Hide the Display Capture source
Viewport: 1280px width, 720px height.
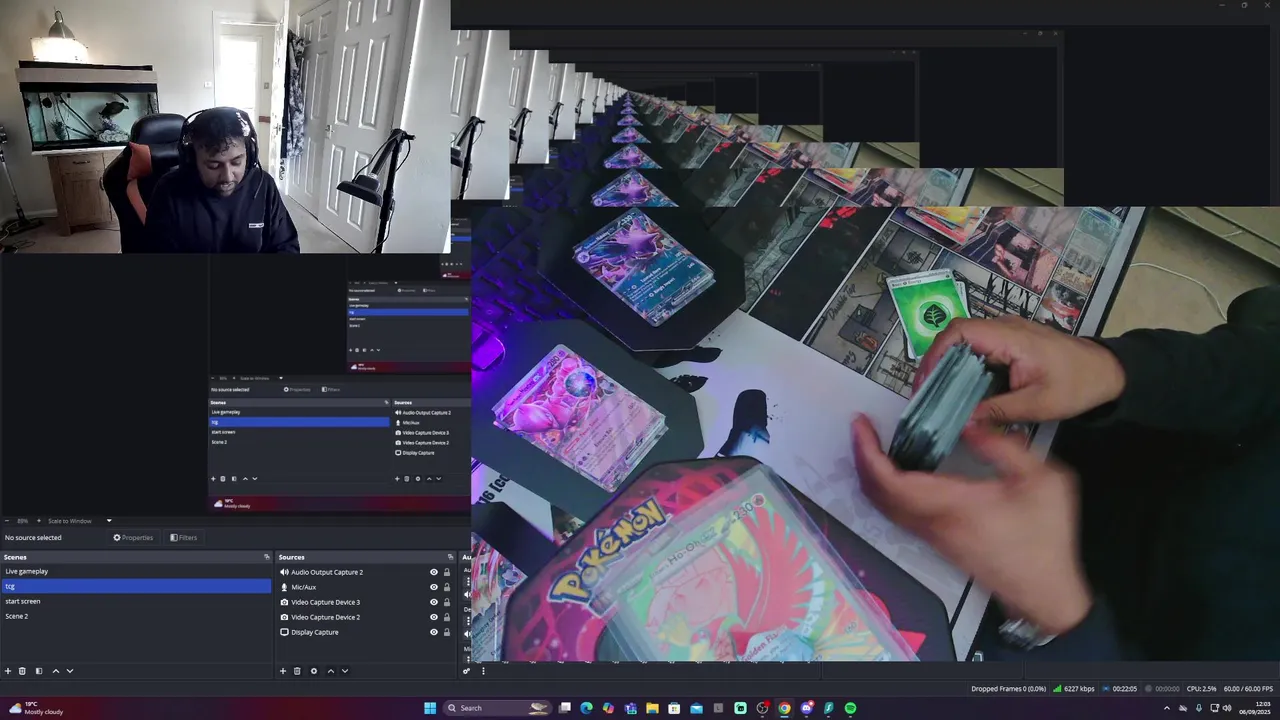tap(434, 632)
